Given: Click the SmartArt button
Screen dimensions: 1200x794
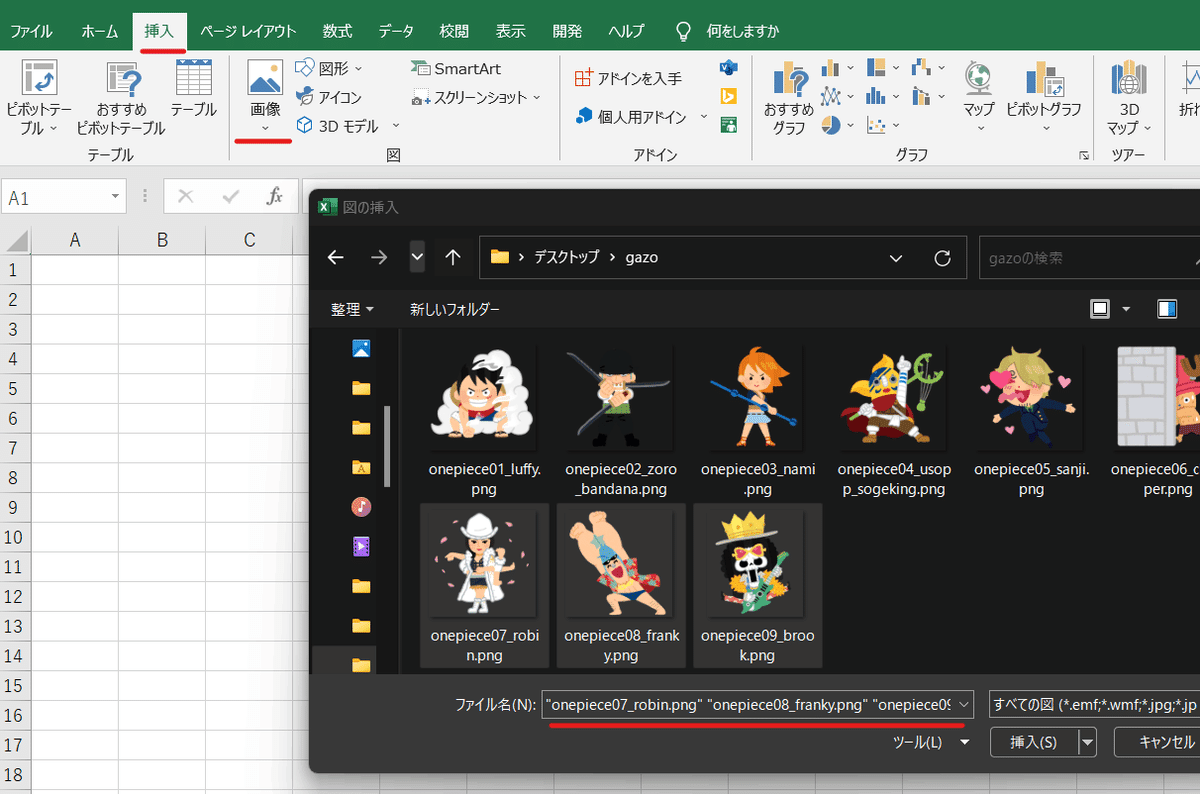Looking at the screenshot, I should [455, 68].
